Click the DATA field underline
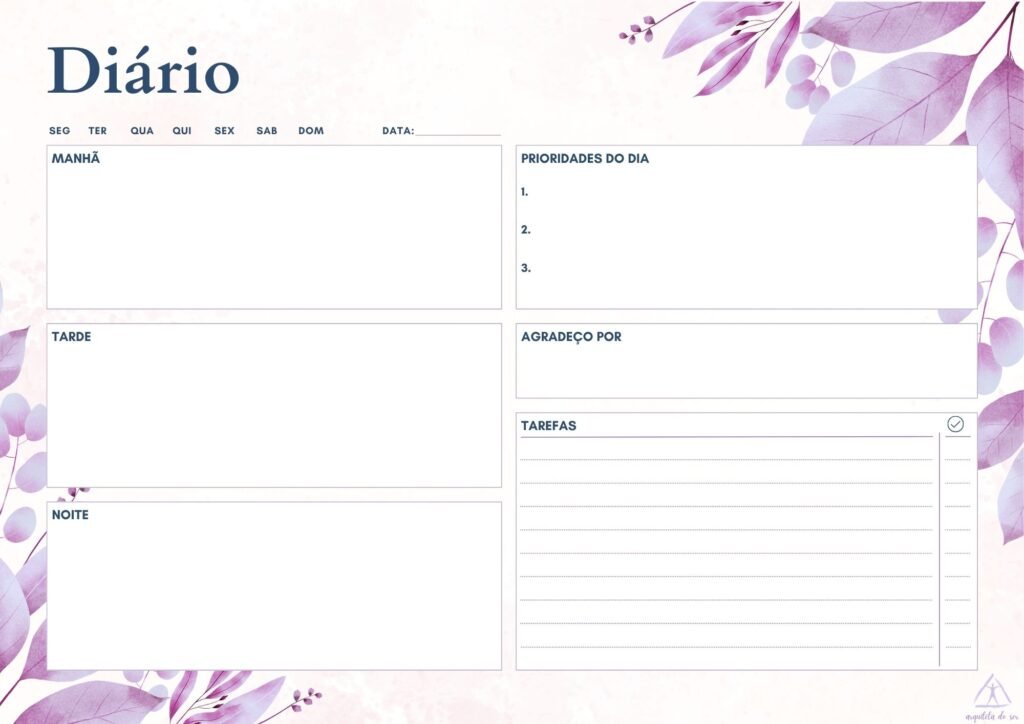 pos(458,132)
